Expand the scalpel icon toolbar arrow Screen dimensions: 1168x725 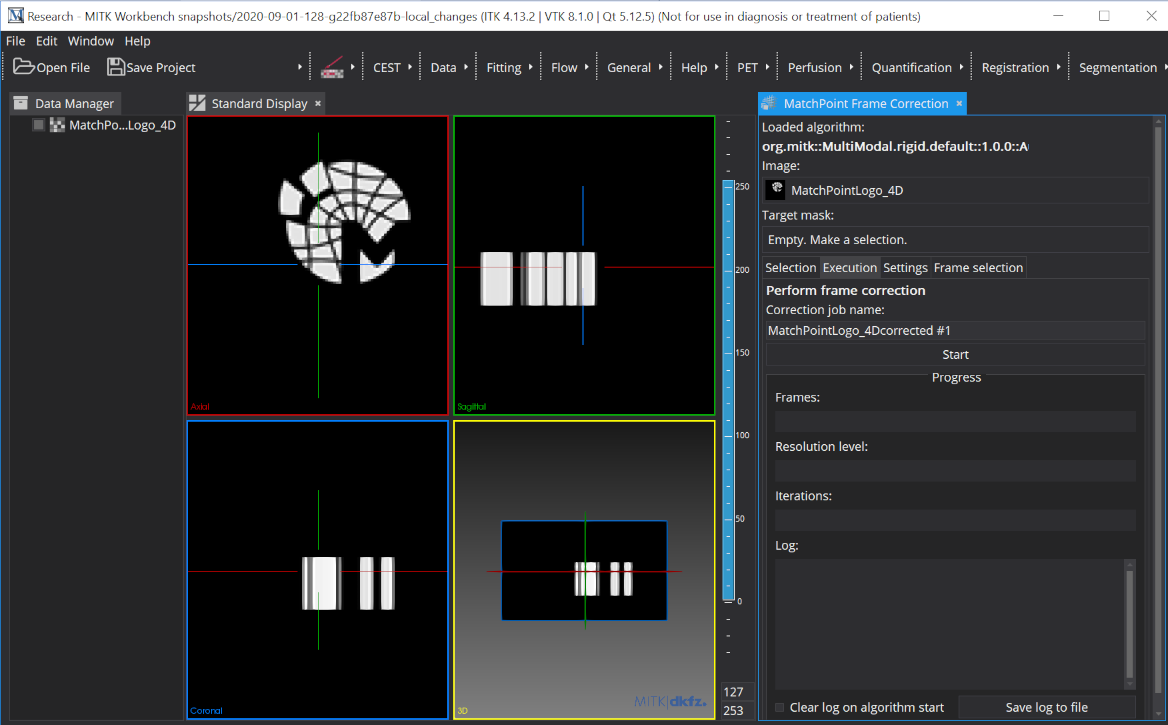352,67
